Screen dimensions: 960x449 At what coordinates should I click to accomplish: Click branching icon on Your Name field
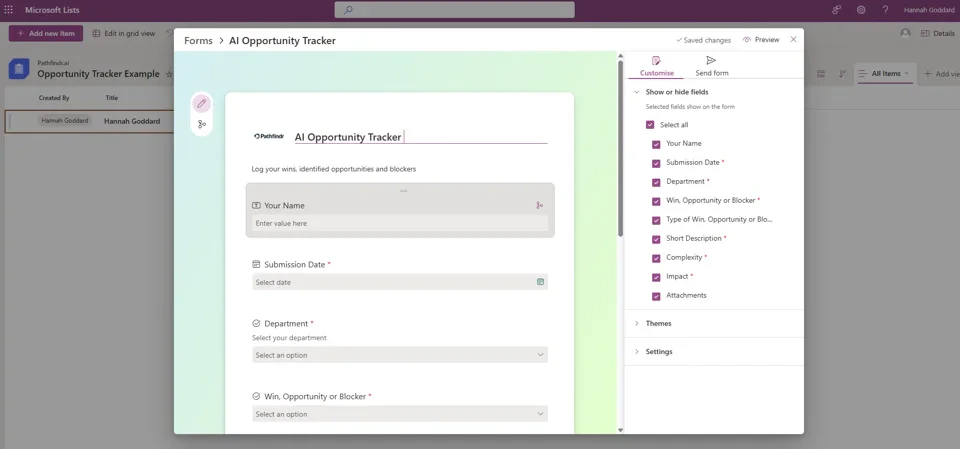tap(539, 206)
